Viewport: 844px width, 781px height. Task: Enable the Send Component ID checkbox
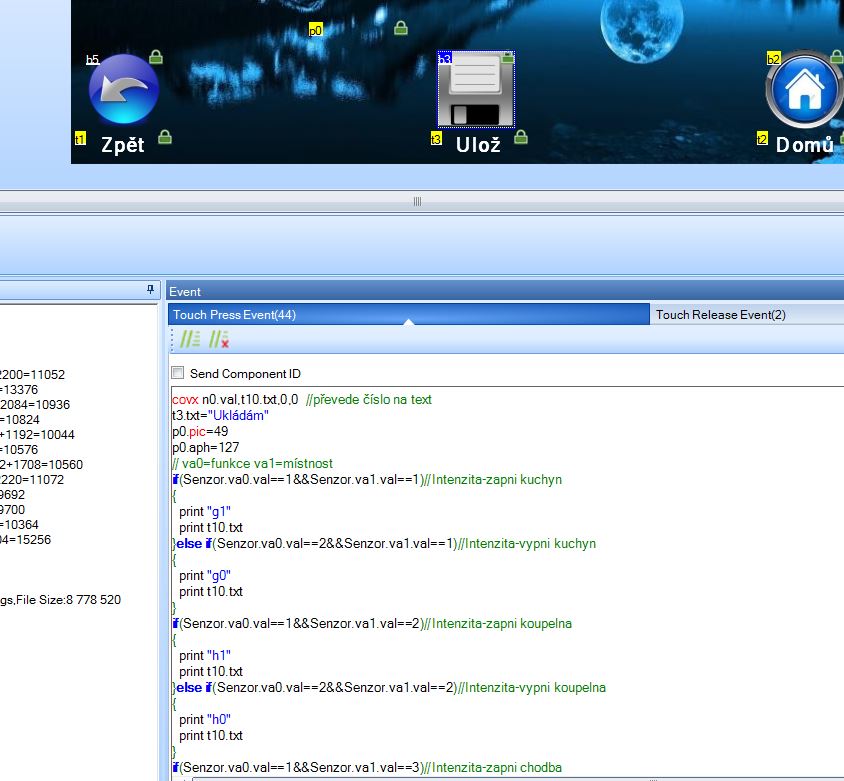tap(178, 373)
